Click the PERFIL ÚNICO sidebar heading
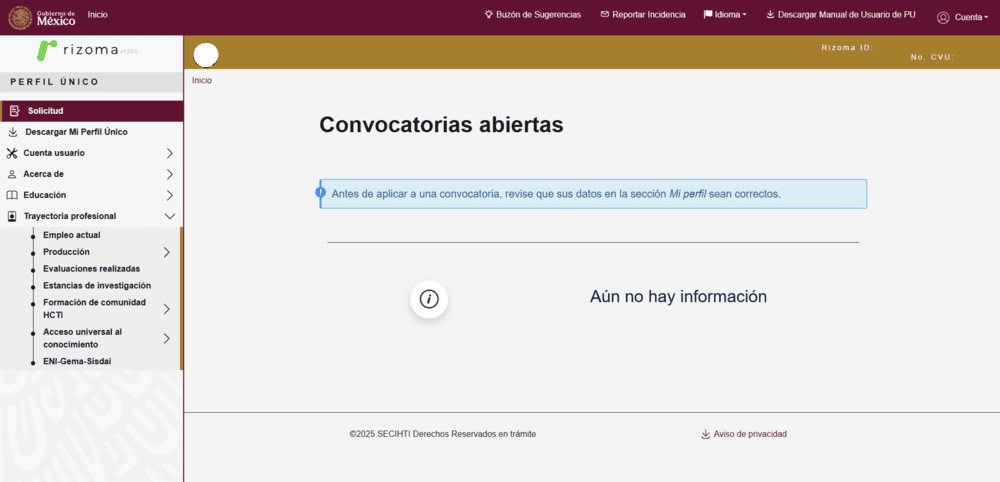This screenshot has width=1000, height=482. click(x=54, y=82)
